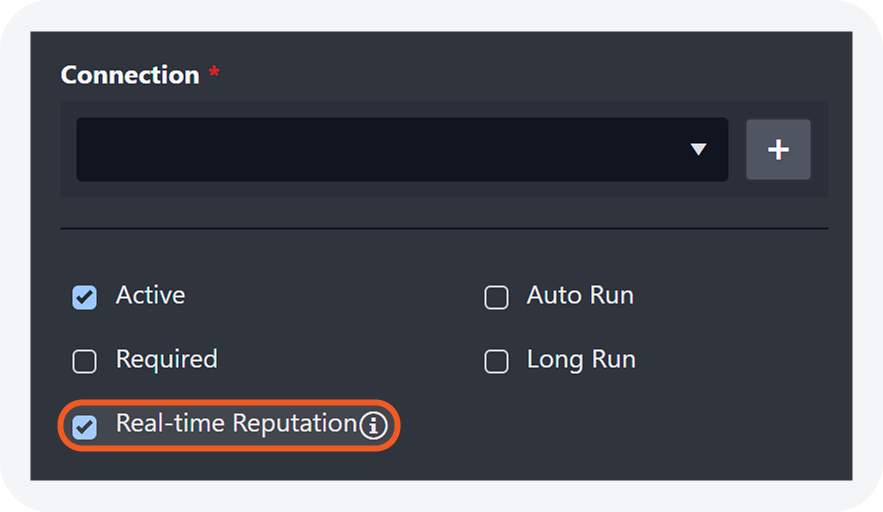Viewport: 883px width, 512px height.
Task: Click the plus button to add a connection
Action: point(778,150)
